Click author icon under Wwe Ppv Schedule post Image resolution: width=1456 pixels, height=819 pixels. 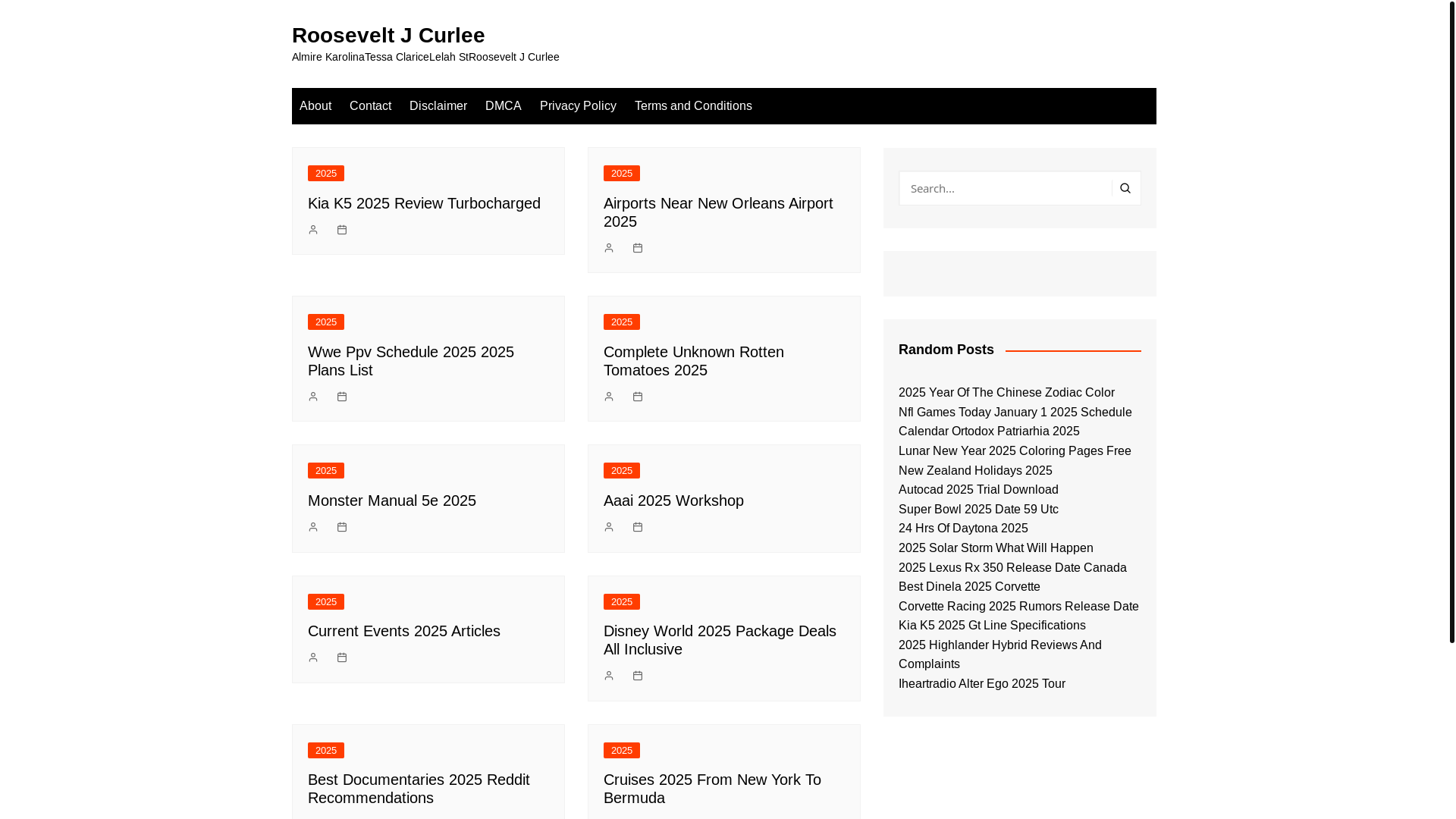pos(313,397)
